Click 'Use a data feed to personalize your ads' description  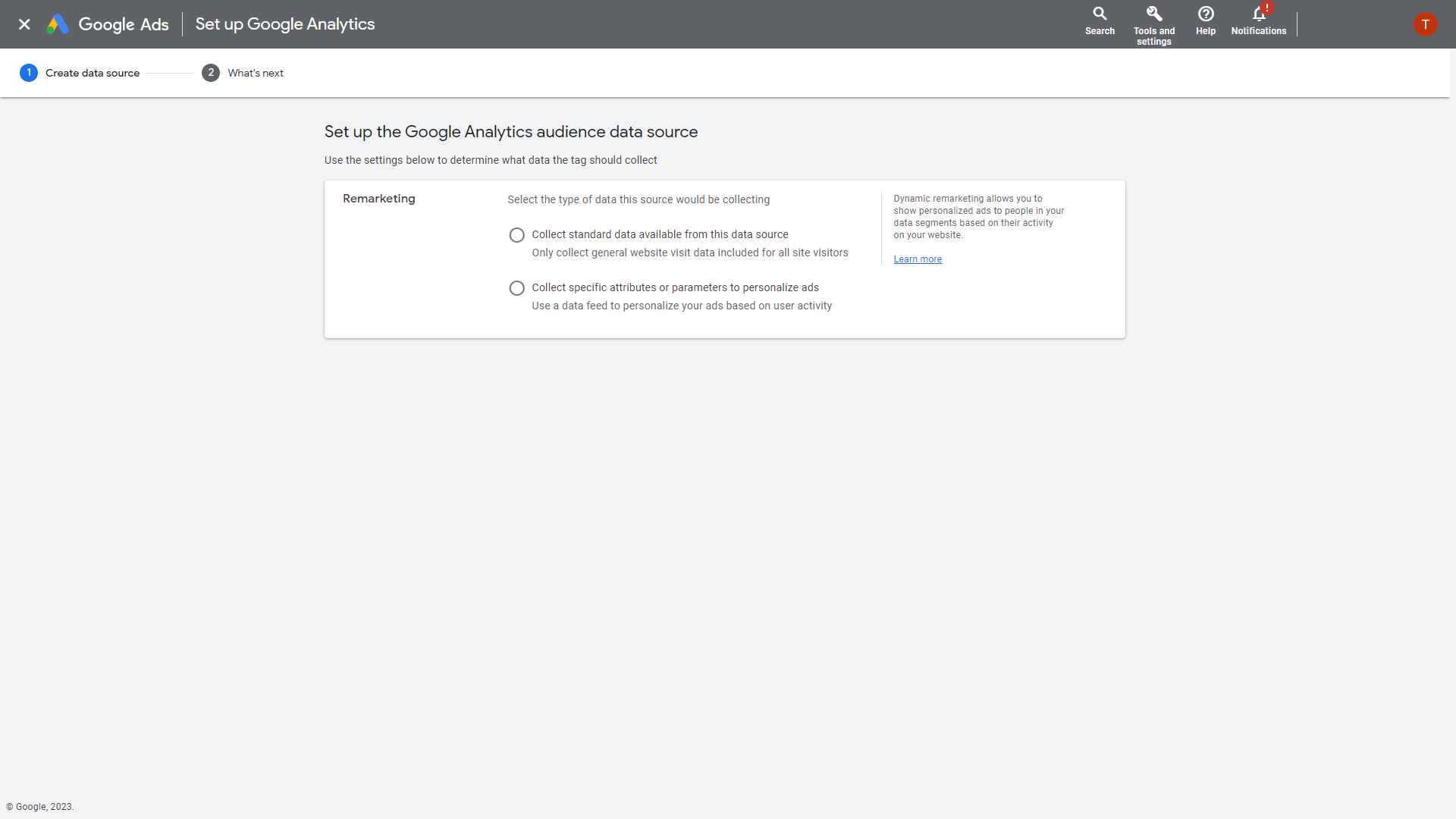(682, 306)
